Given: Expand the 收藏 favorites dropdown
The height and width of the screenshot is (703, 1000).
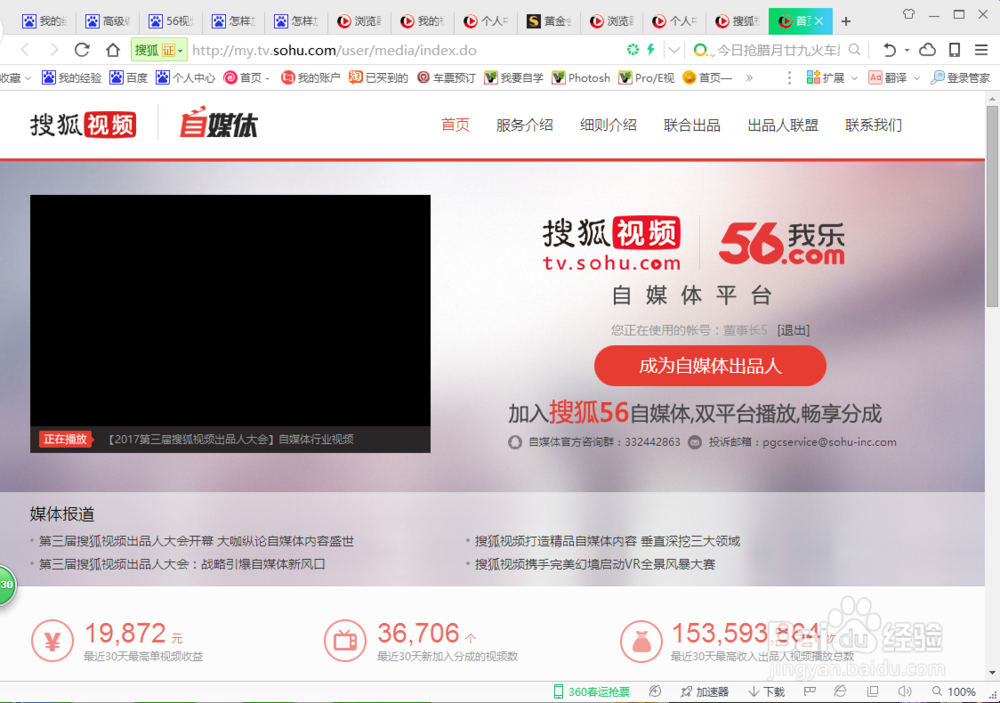Looking at the screenshot, I should click(15, 78).
